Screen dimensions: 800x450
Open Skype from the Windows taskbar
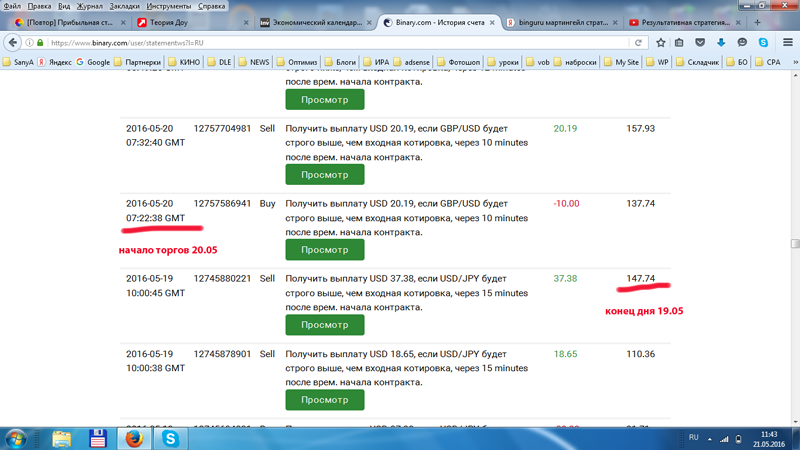point(171,438)
